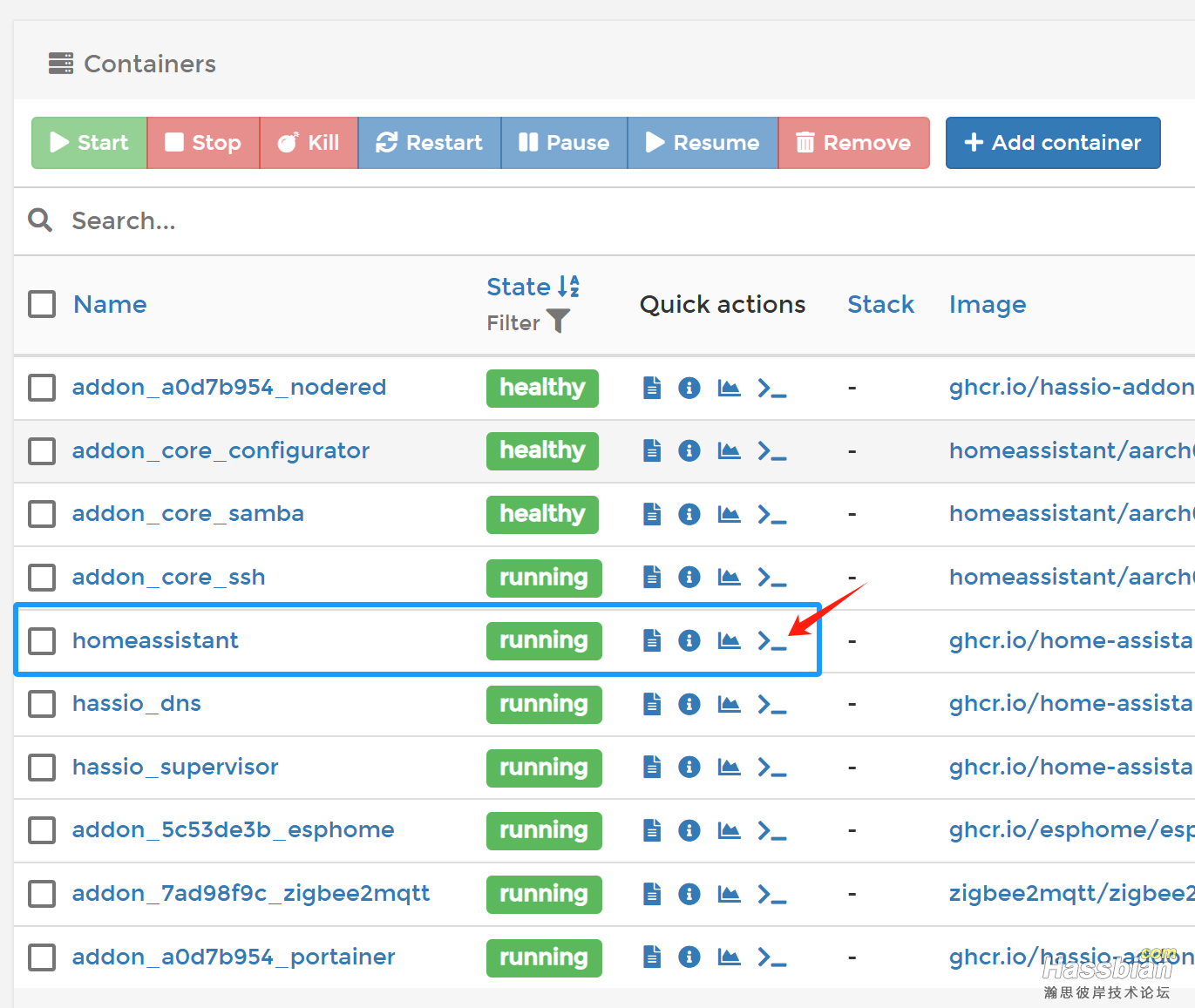
Task: Check the addon_core_configurator checkbox
Action: click(42, 450)
